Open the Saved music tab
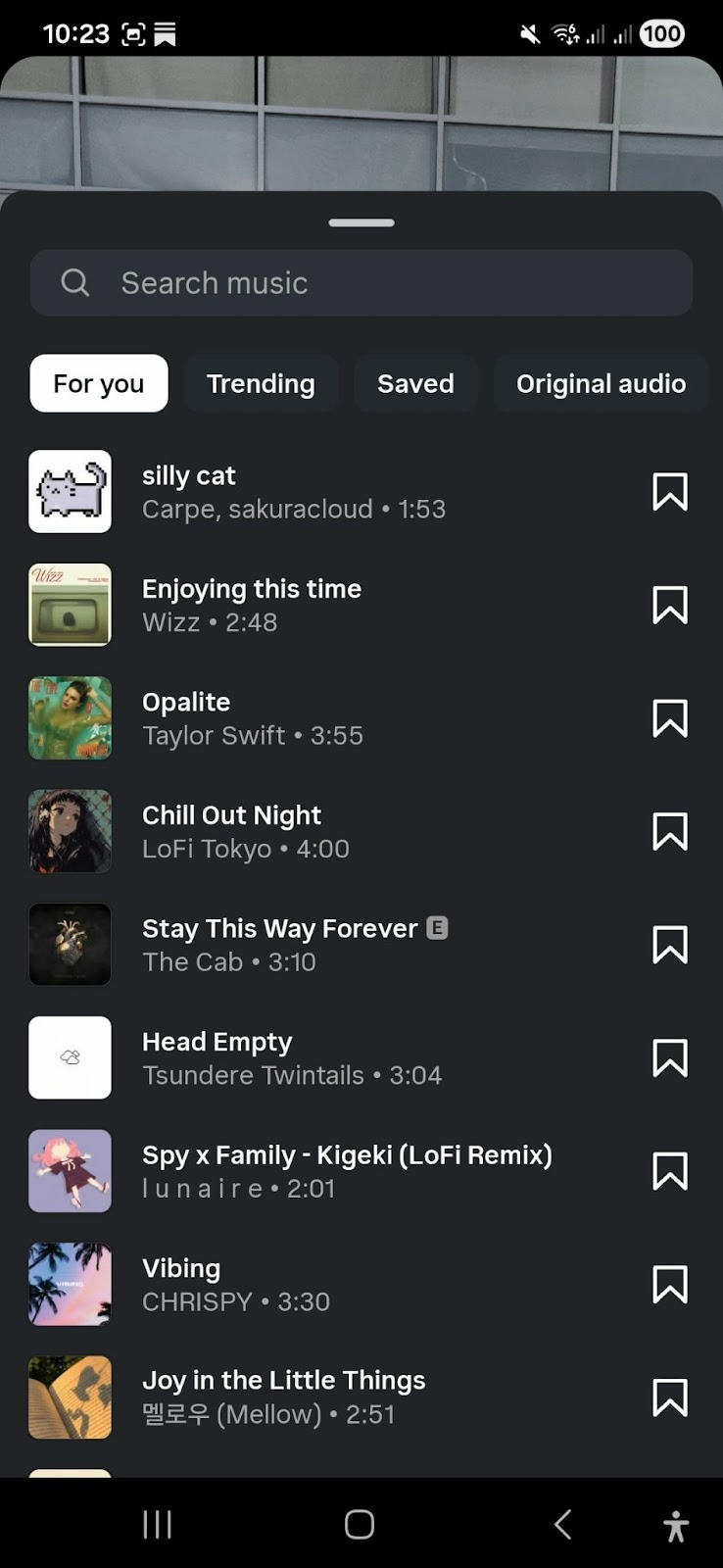 415,383
